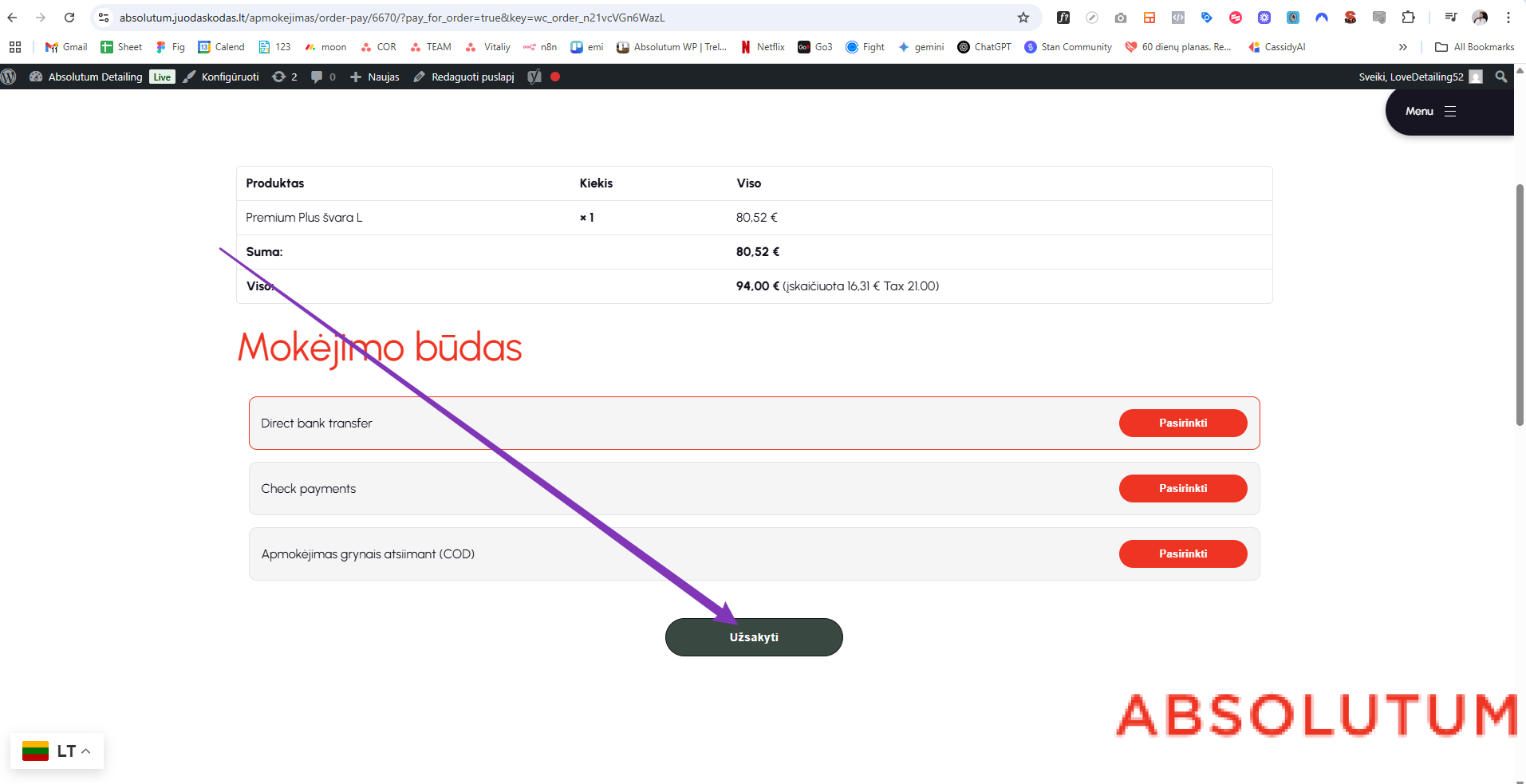Open the Naujas admin bar menu

[x=375, y=77]
